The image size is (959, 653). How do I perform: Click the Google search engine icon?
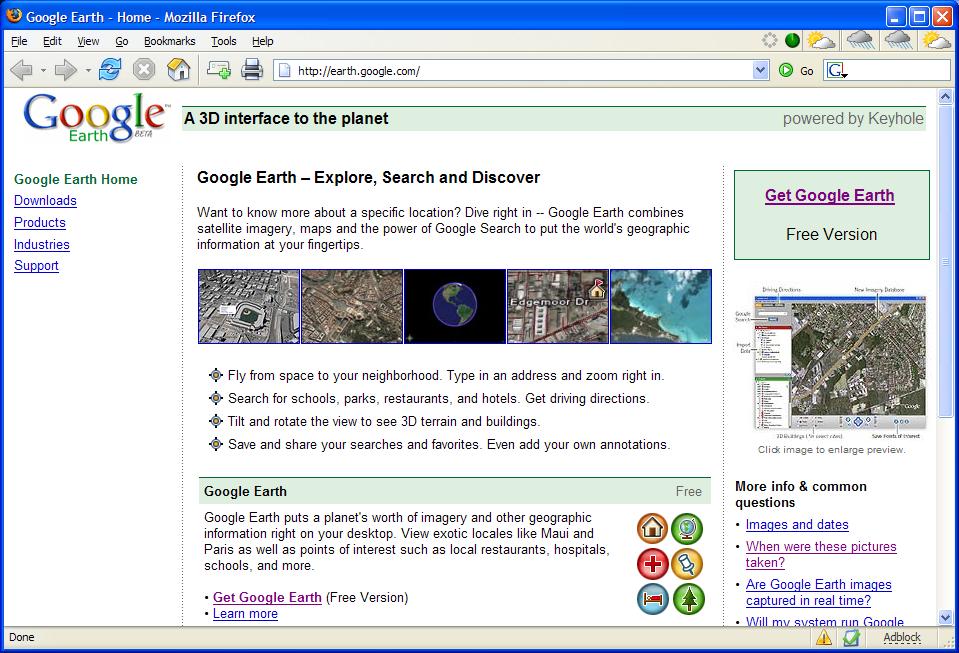837,70
